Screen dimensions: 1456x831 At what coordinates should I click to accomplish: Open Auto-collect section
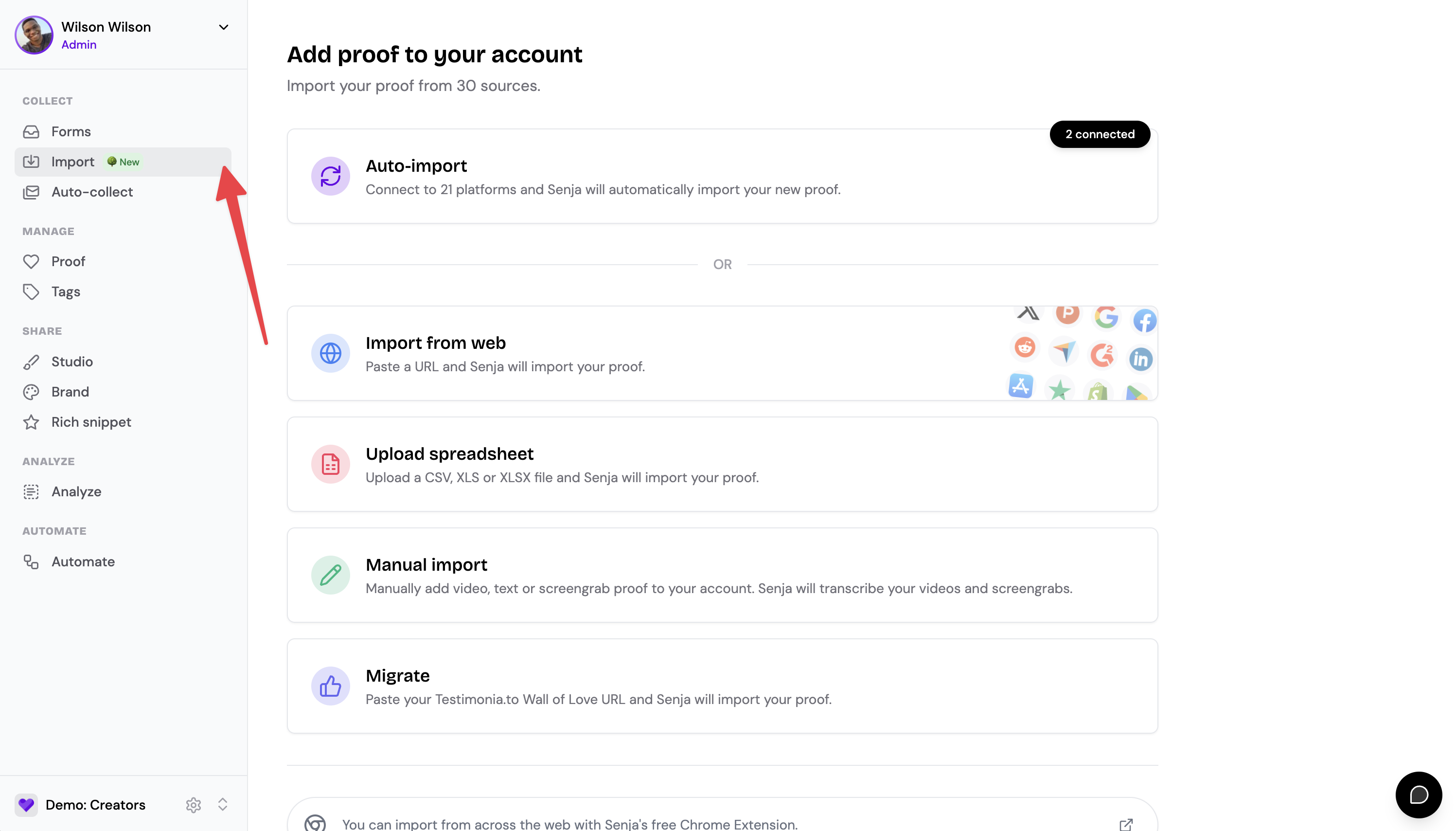coord(123,192)
